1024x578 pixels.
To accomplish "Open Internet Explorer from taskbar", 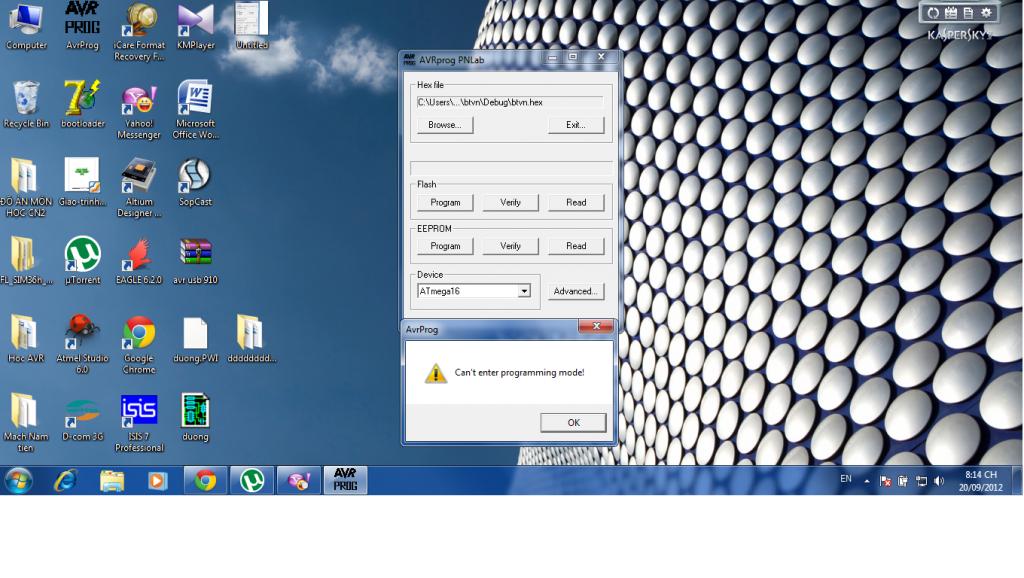I will (x=66, y=481).
